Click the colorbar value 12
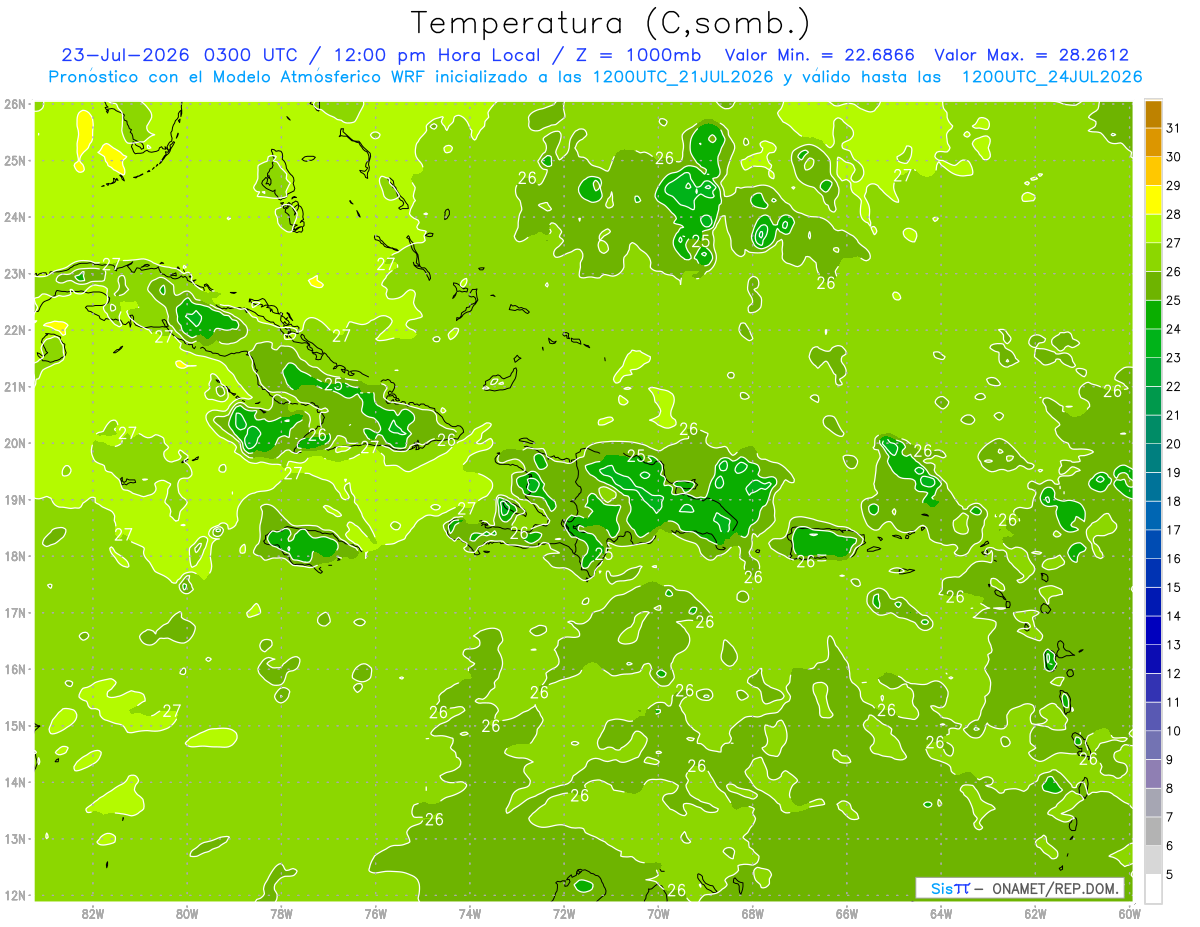The width and height of the screenshot is (1200, 927). click(1174, 674)
